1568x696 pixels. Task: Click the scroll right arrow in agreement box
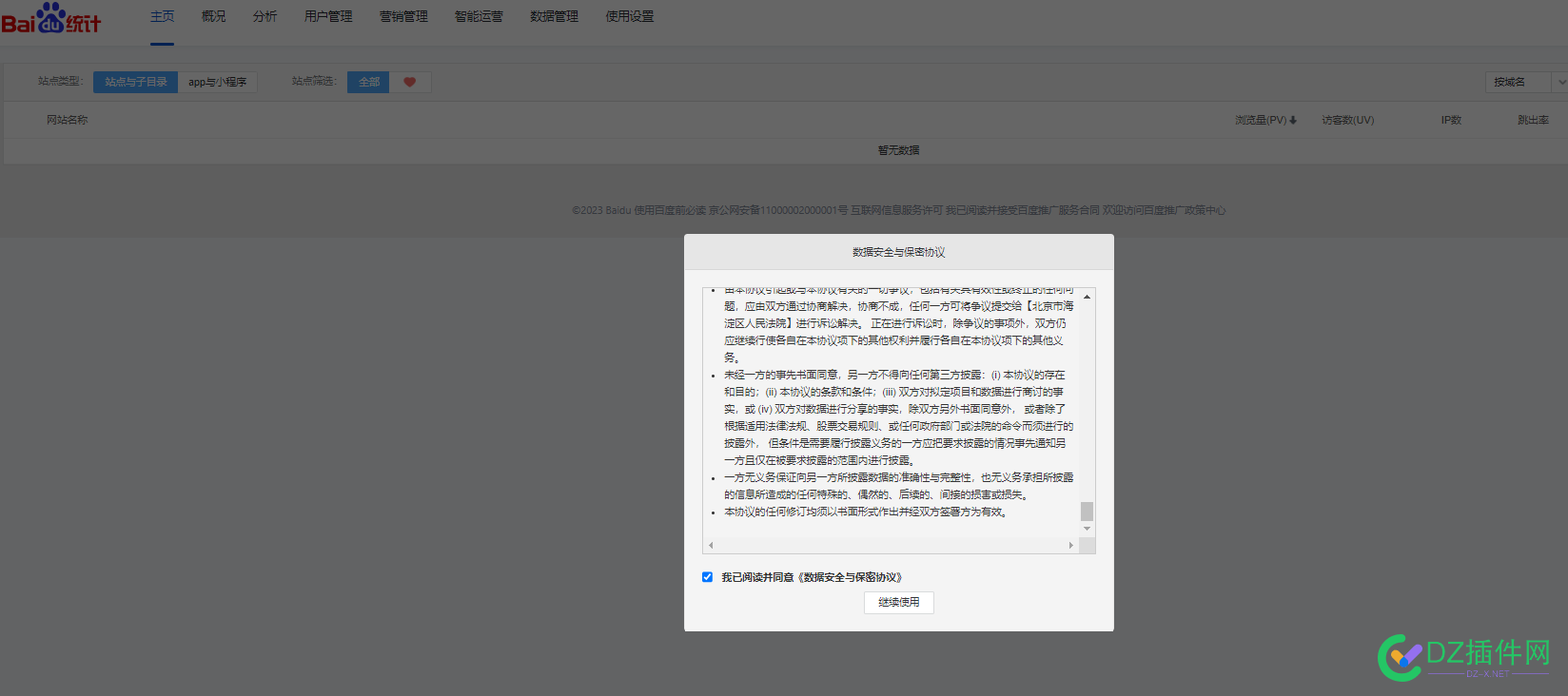coord(1070,546)
